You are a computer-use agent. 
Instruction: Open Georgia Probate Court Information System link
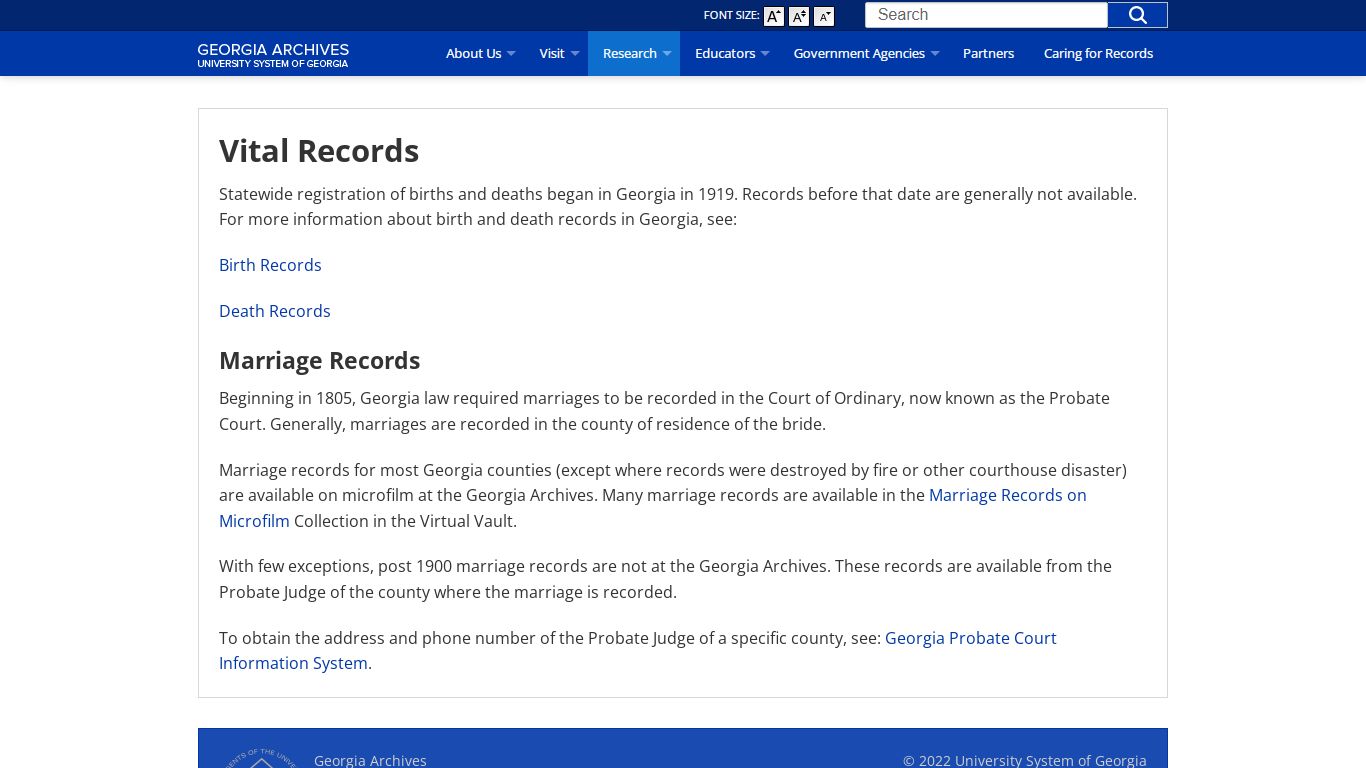coord(970,638)
